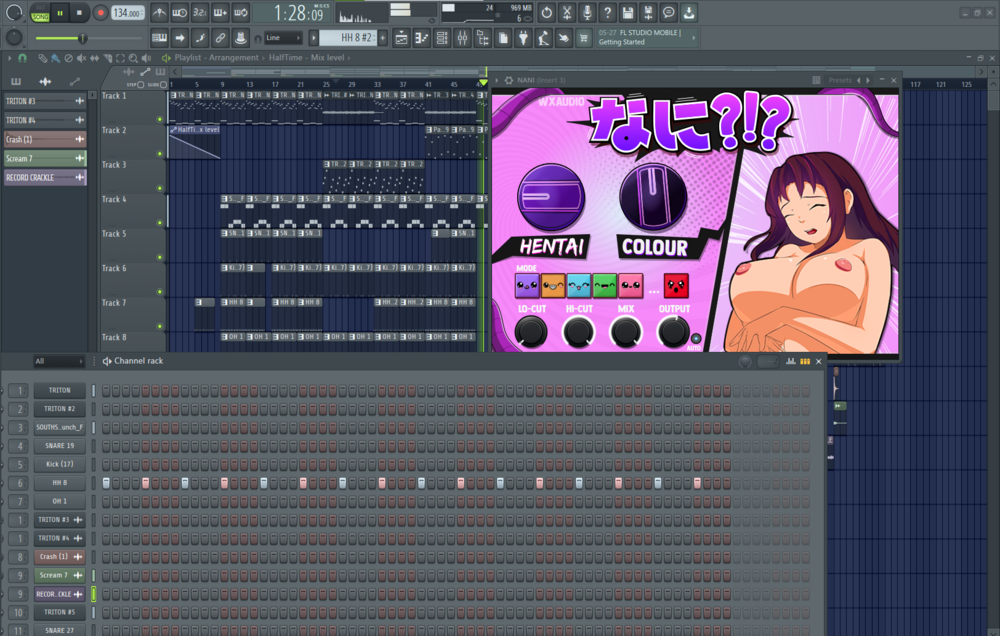Click the one-click audio recording microphone icon

tap(587, 12)
